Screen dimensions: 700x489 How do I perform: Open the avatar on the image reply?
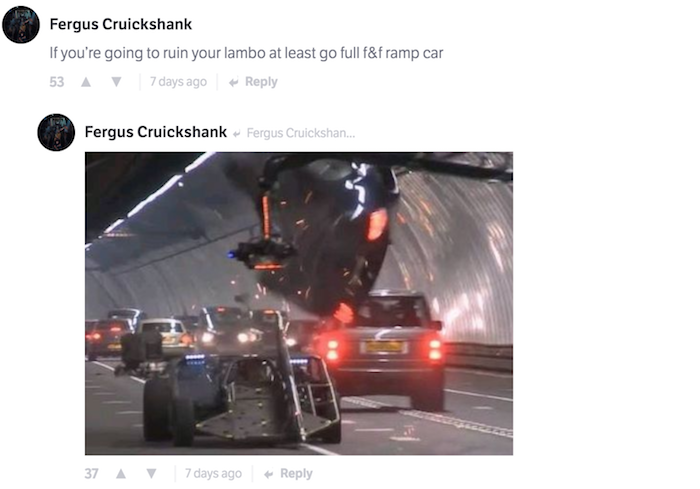pos(56,132)
